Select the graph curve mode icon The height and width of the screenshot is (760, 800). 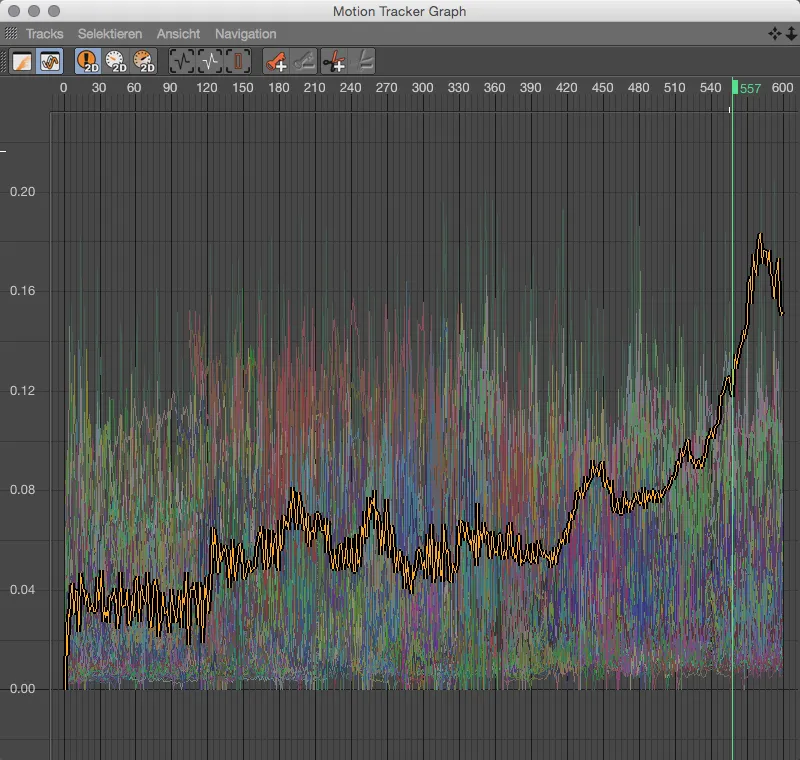pos(49,62)
